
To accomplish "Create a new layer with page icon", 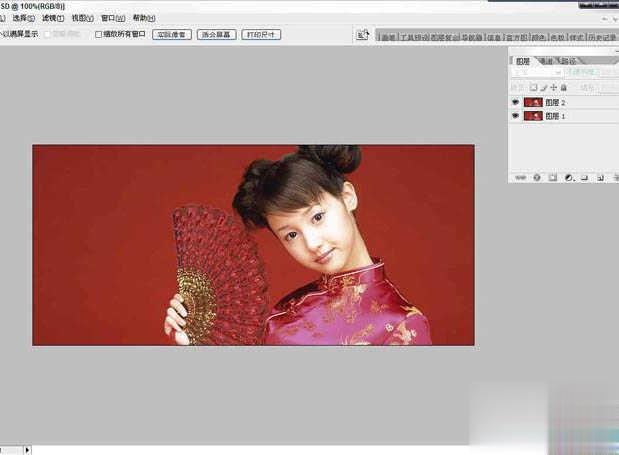I will [x=600, y=178].
